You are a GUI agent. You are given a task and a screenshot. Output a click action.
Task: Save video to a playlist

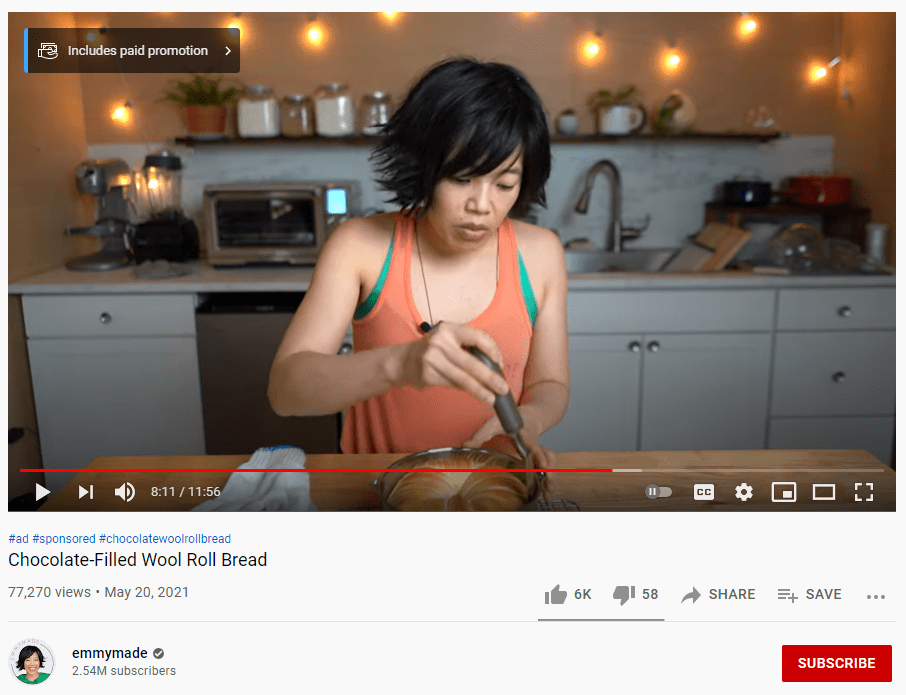(x=810, y=594)
